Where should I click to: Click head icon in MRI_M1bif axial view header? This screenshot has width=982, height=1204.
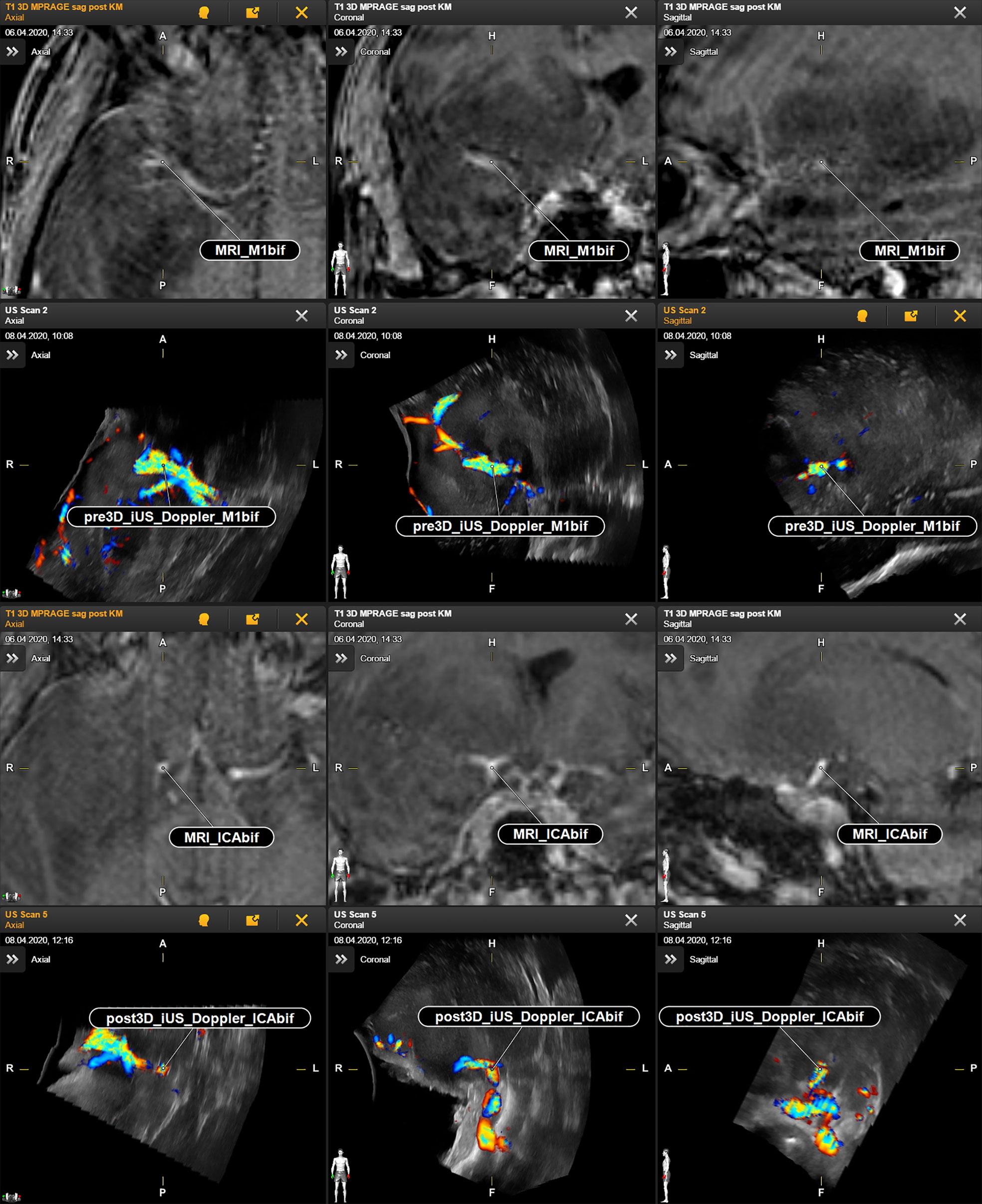(204, 12)
